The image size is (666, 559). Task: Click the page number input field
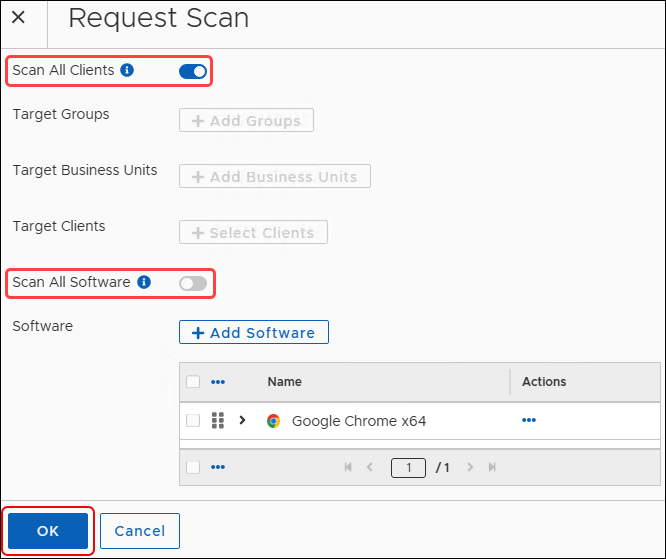pyautogui.click(x=408, y=468)
